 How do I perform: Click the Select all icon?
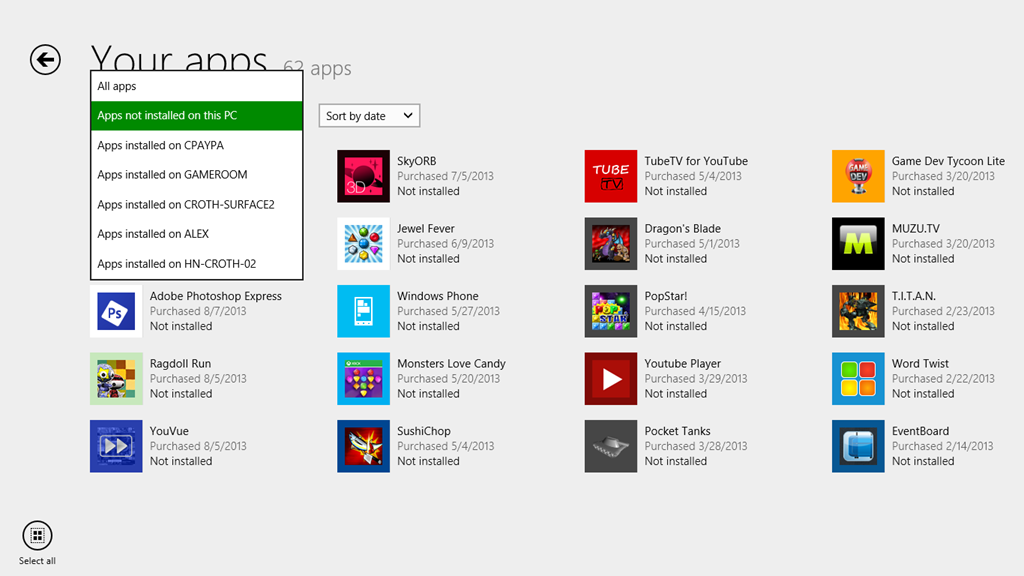click(37, 536)
